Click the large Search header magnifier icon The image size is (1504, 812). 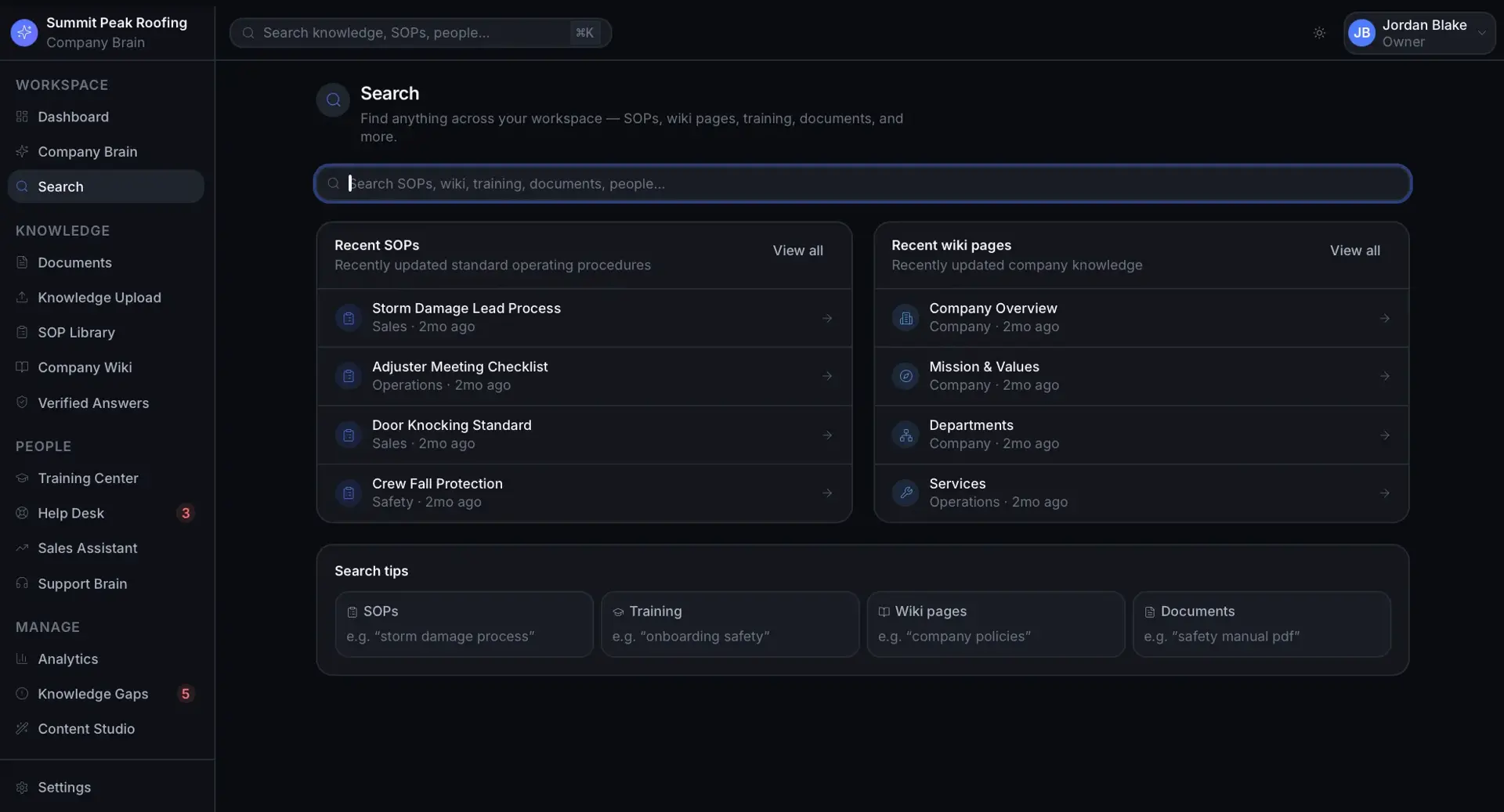tap(333, 100)
